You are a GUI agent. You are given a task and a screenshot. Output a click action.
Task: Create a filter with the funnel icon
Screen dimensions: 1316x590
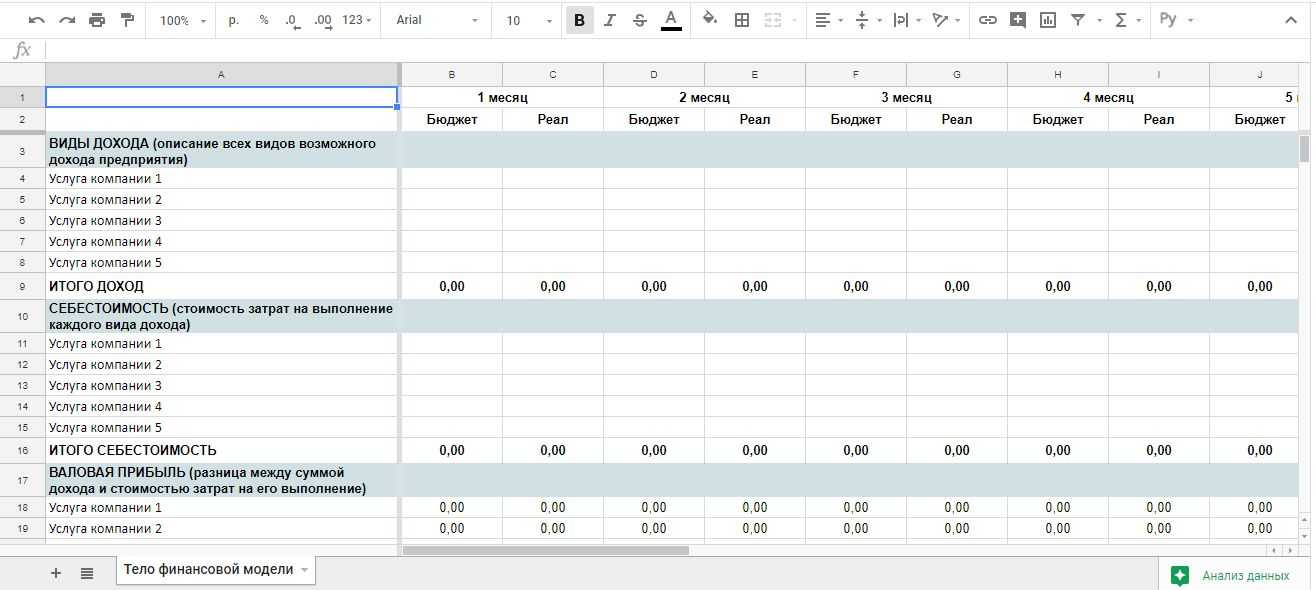click(1078, 20)
